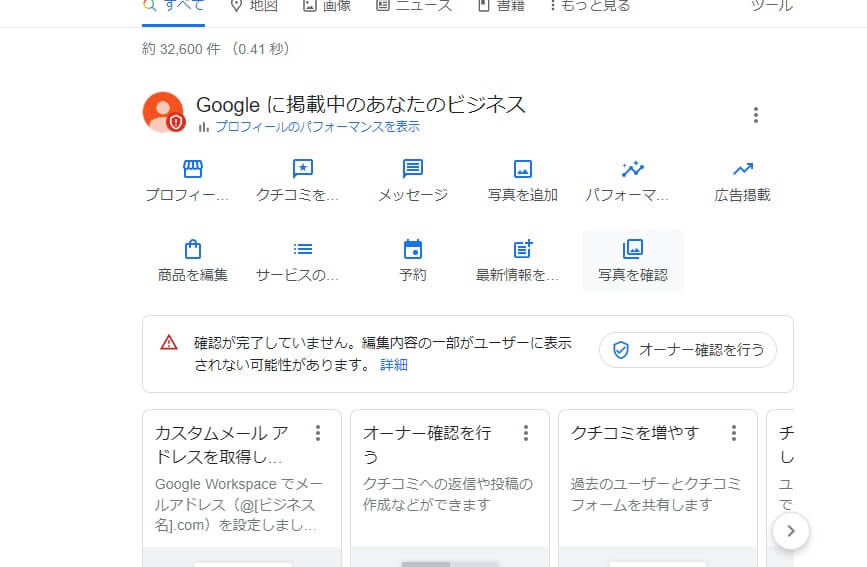Click the オーナー確認を行う verify owner button
Viewport: 867px width, 567px height.
(x=688, y=350)
